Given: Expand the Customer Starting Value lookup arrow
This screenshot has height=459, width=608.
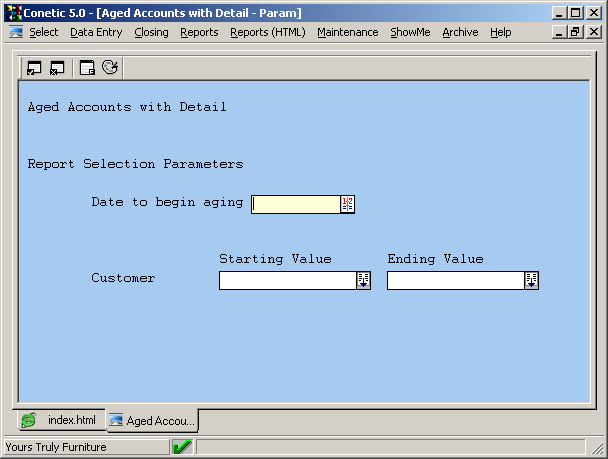Looking at the screenshot, I should point(363,281).
